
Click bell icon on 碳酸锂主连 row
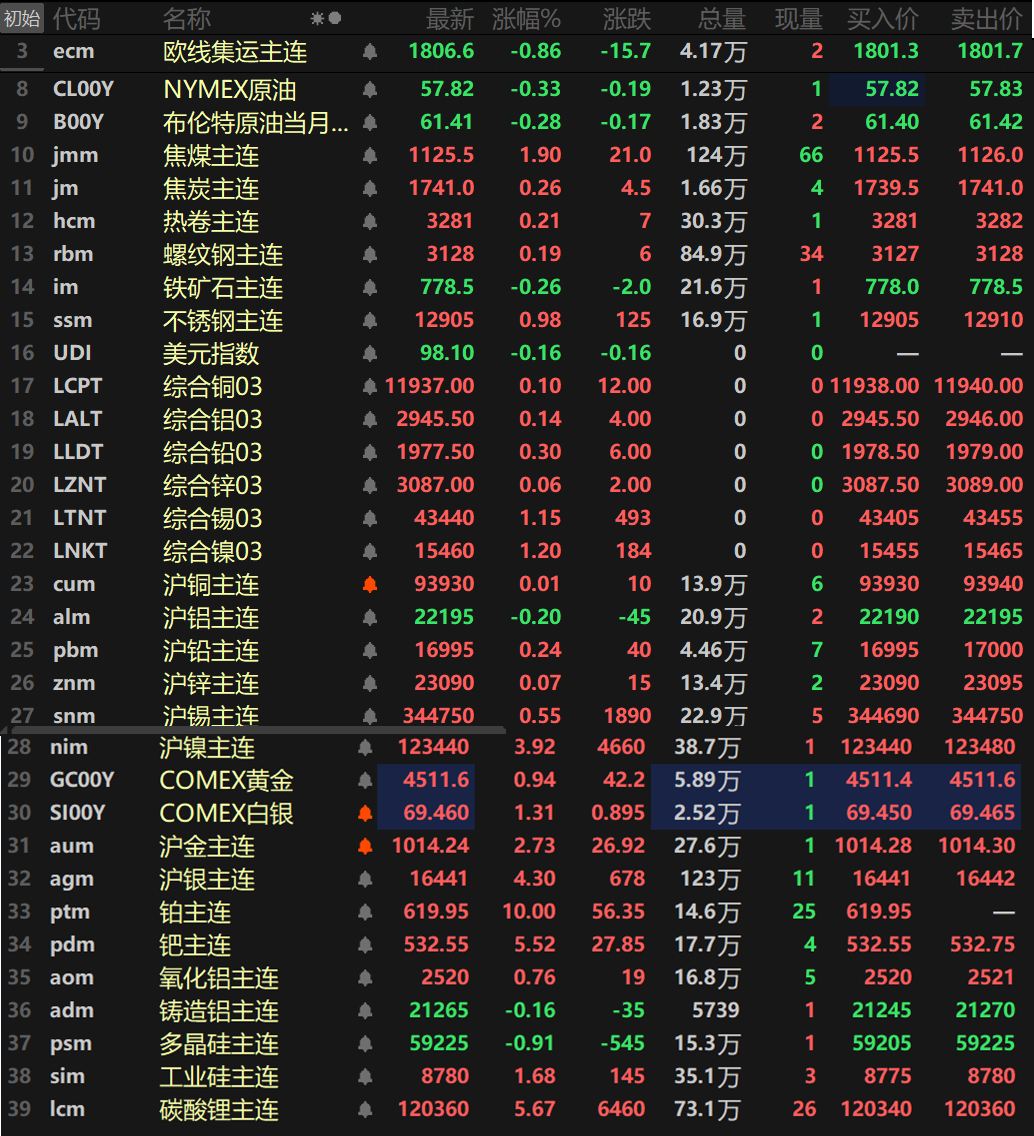pyautogui.click(x=365, y=1110)
